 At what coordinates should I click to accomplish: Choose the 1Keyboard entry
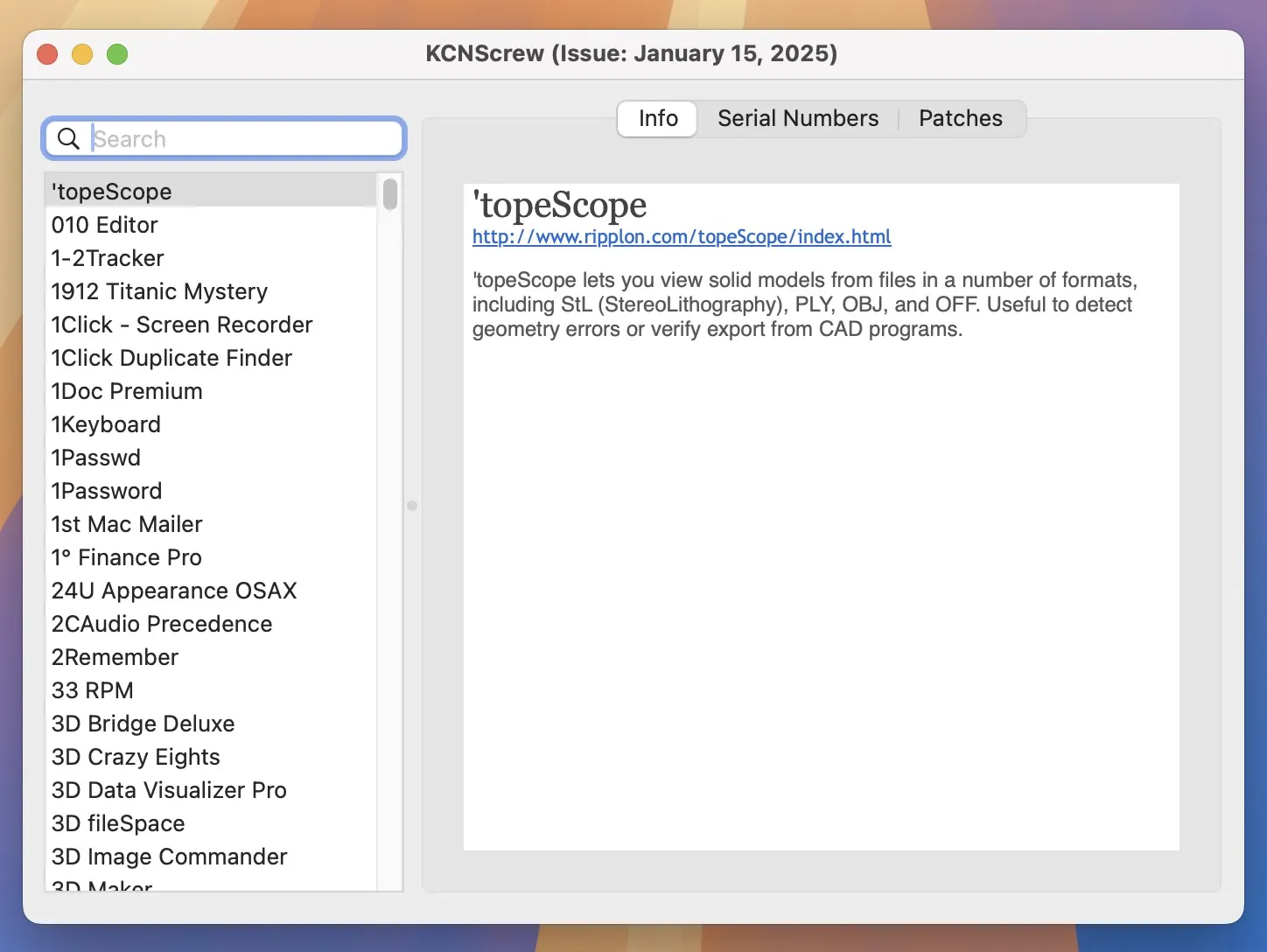pyautogui.click(x=211, y=423)
